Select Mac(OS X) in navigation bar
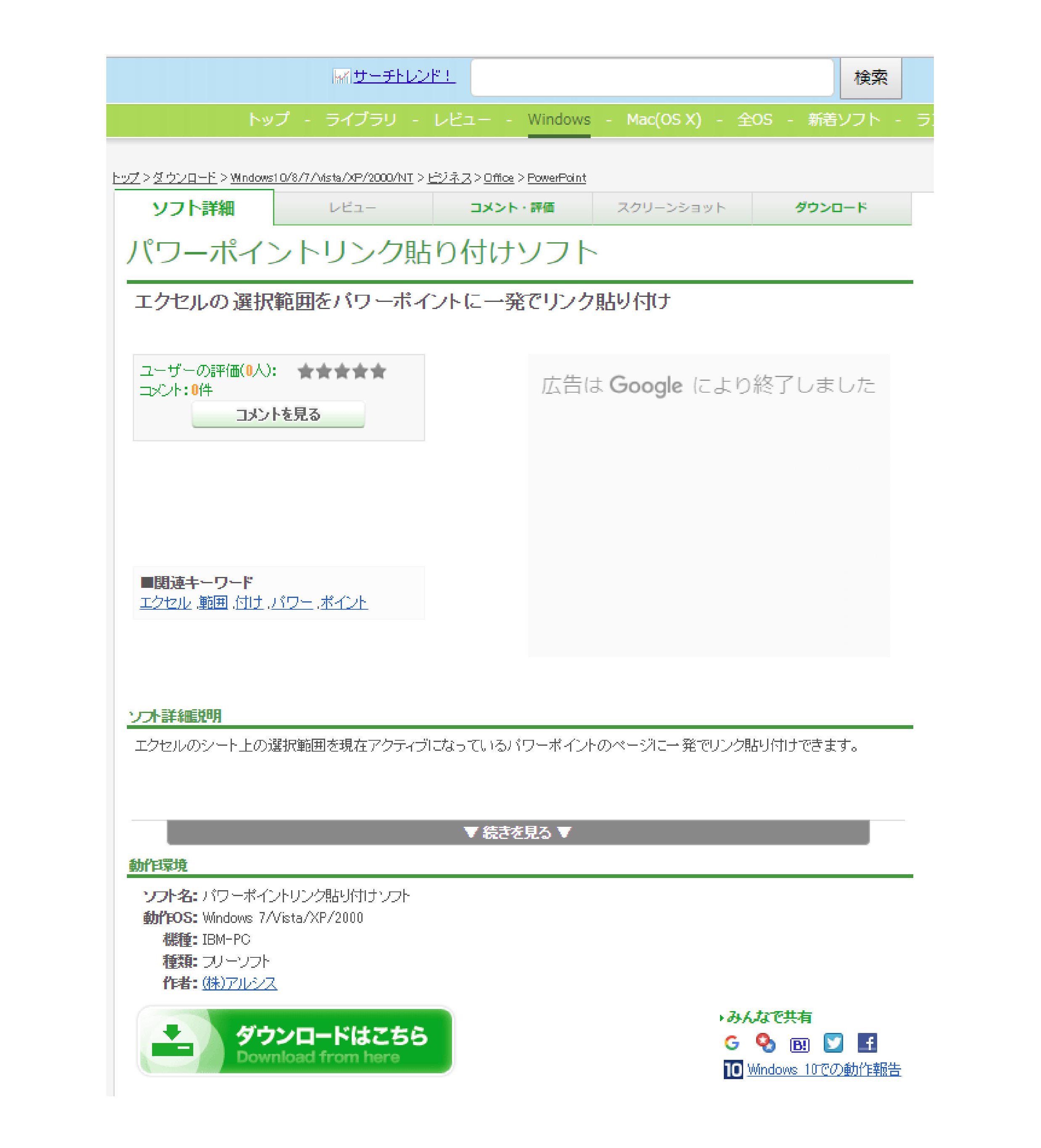 pos(663,120)
